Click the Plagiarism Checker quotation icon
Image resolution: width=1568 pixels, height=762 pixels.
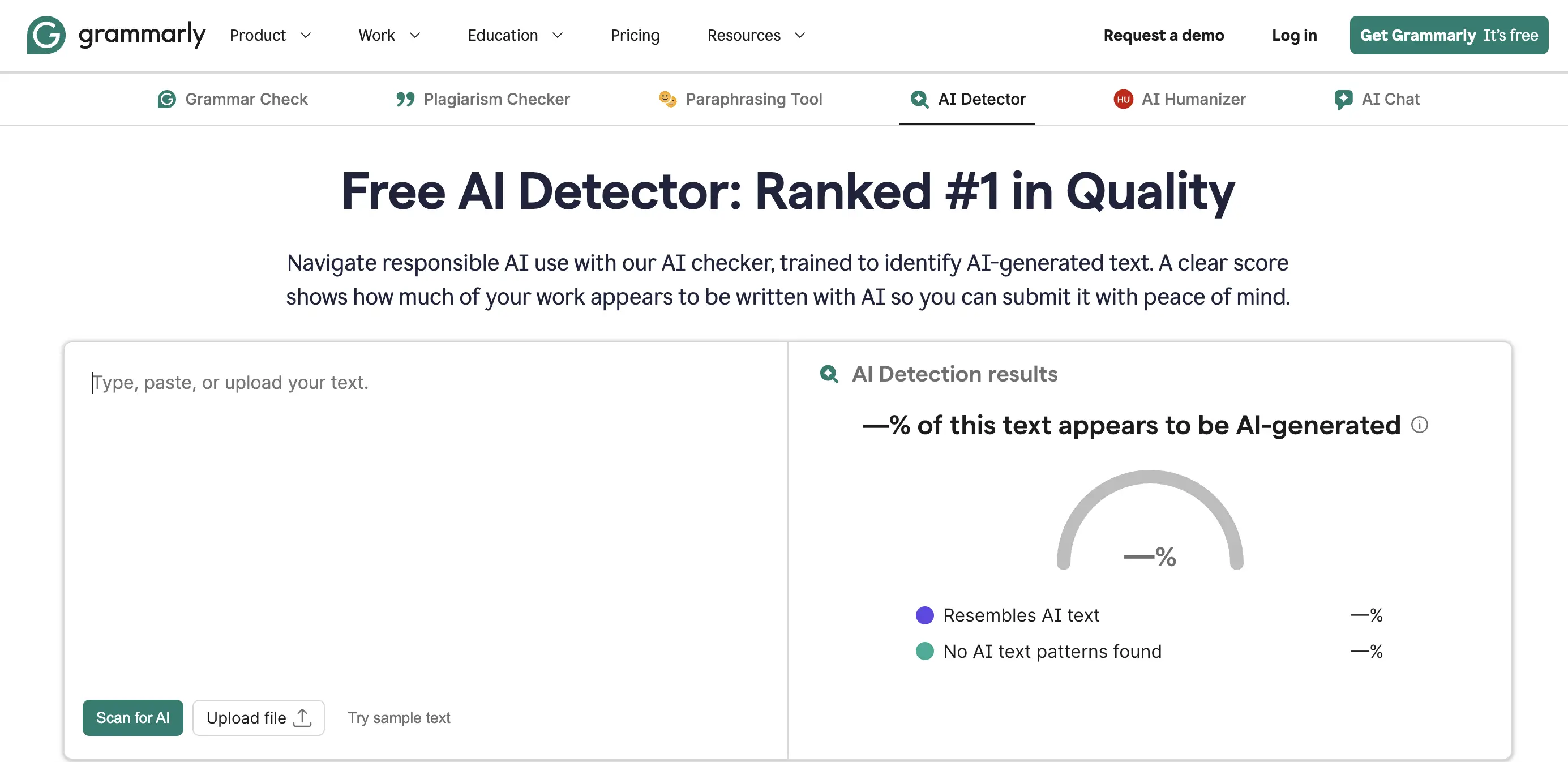tap(405, 99)
